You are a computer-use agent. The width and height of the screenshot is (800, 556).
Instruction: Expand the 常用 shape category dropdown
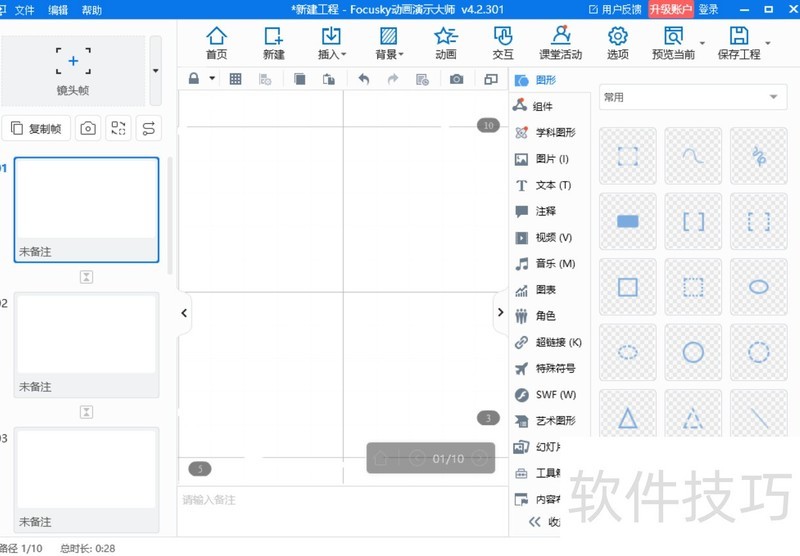click(x=691, y=97)
